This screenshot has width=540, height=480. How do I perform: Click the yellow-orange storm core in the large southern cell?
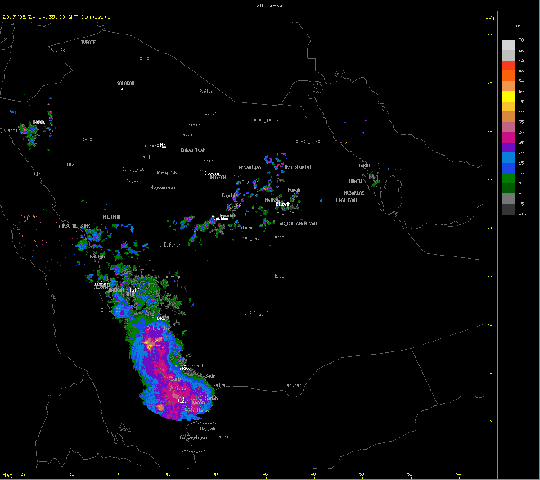[152, 343]
